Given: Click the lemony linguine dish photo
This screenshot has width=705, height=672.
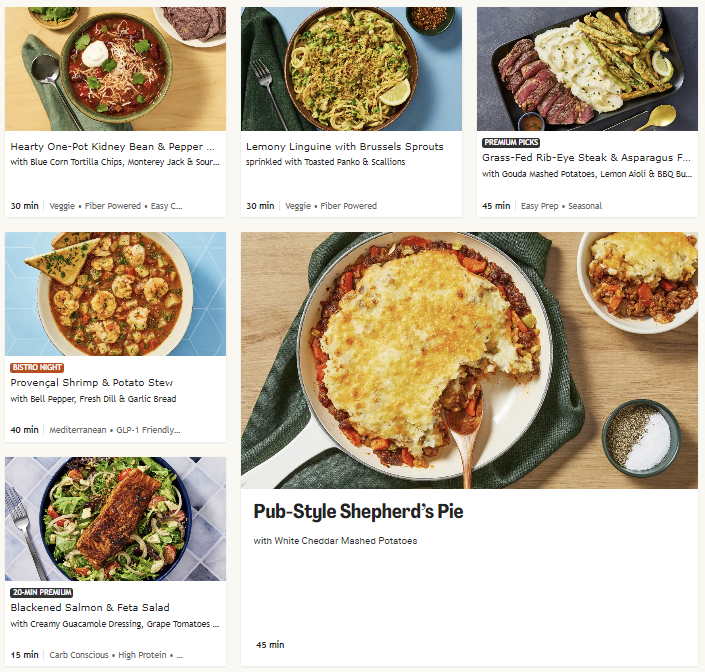Looking at the screenshot, I should pyautogui.click(x=351, y=69).
